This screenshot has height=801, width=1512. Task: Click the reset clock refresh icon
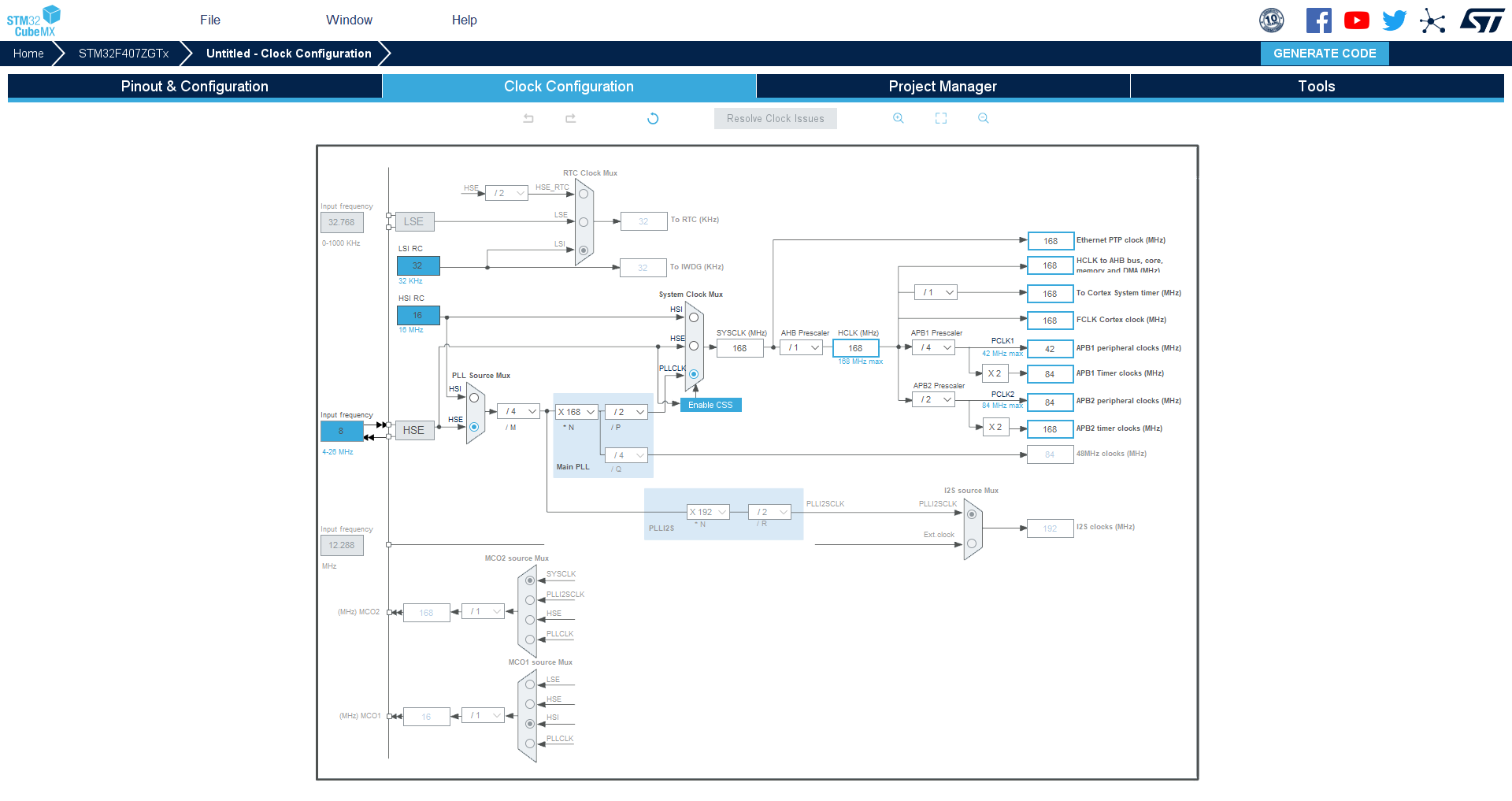click(x=653, y=118)
